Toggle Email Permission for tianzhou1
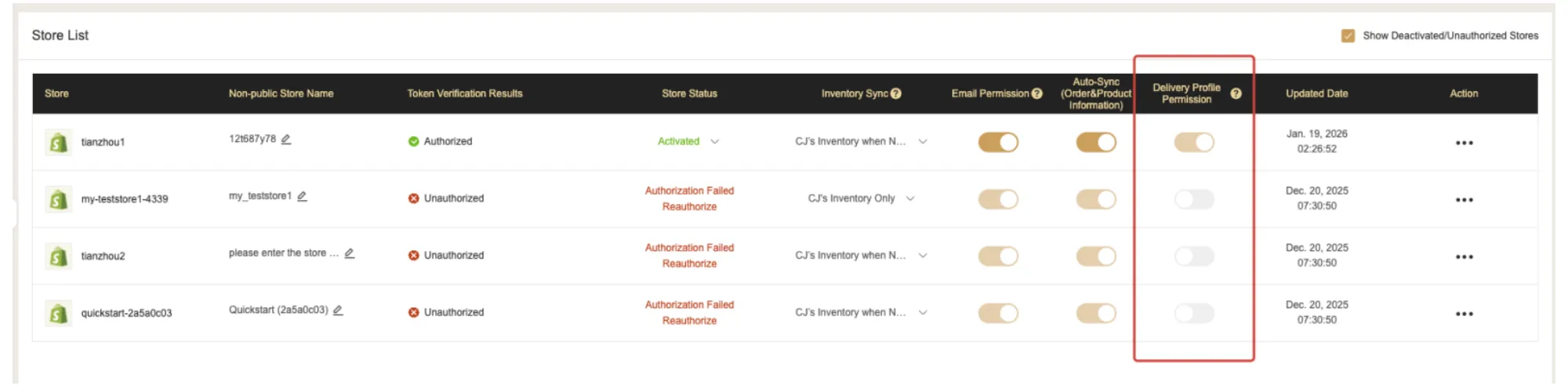Screen dimensions: 1568x386 pyautogui.click(x=998, y=142)
